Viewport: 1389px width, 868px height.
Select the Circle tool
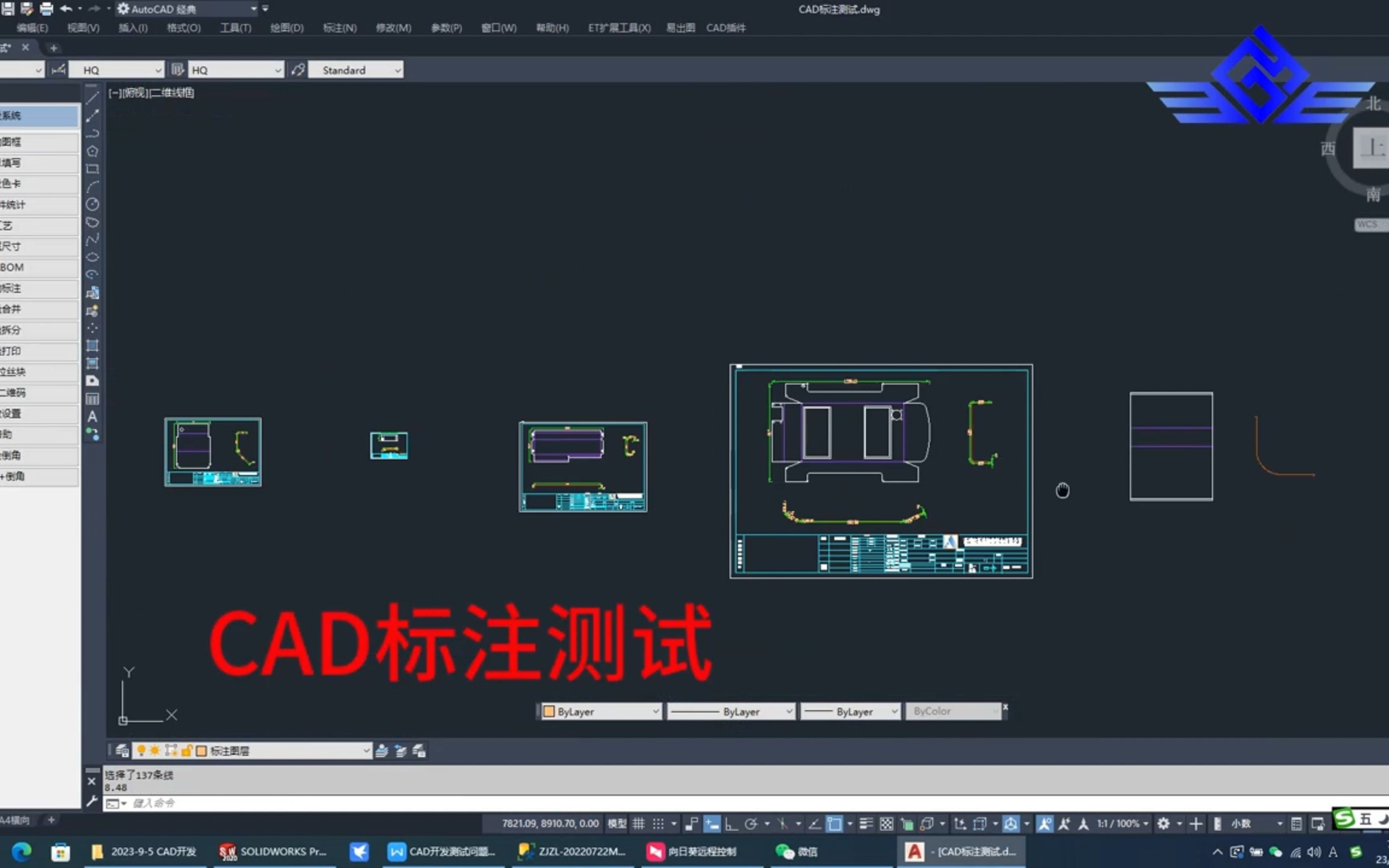tap(92, 205)
